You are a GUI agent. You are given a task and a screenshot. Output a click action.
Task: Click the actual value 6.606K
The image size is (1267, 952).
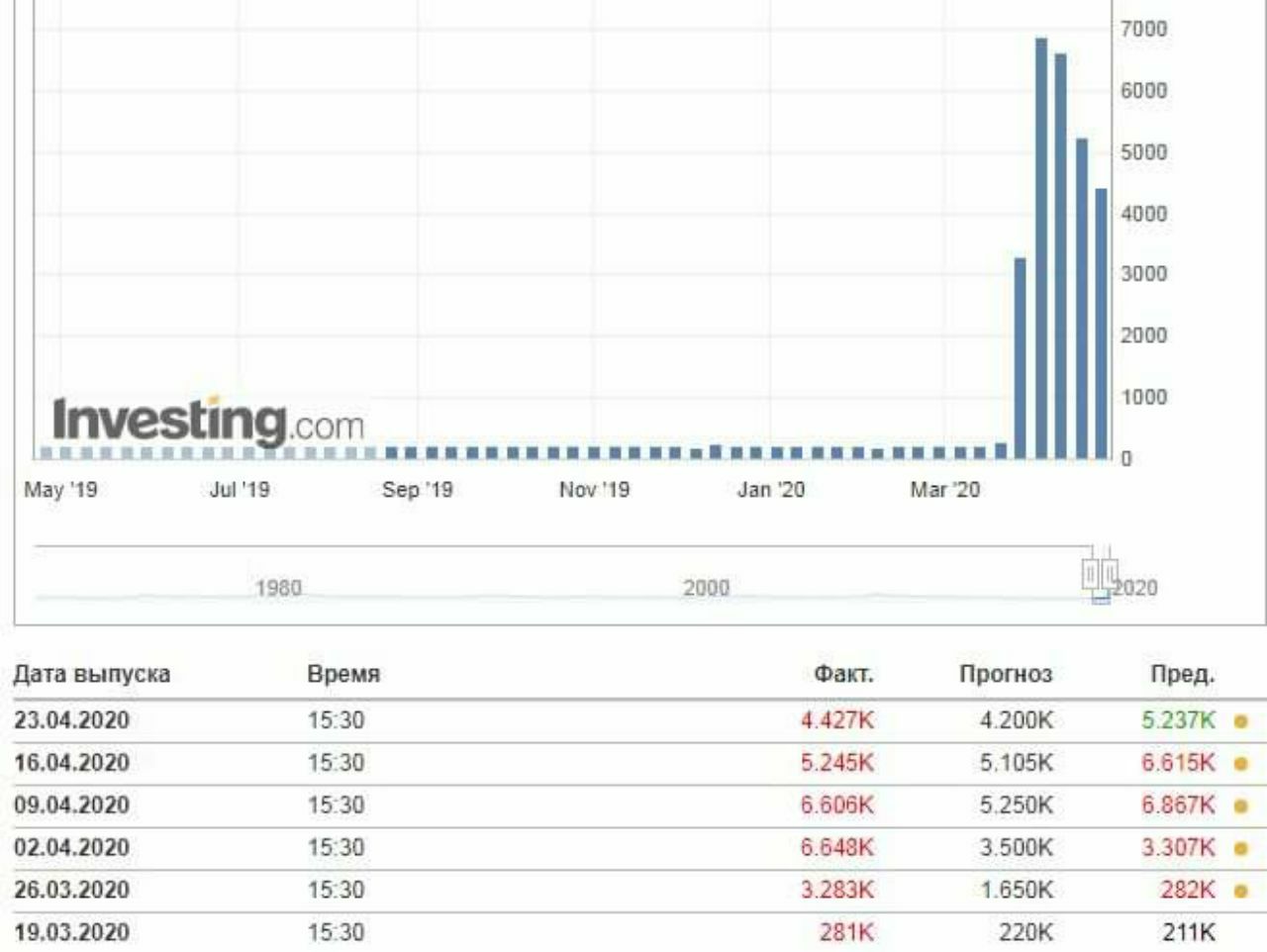pyautogui.click(x=837, y=806)
